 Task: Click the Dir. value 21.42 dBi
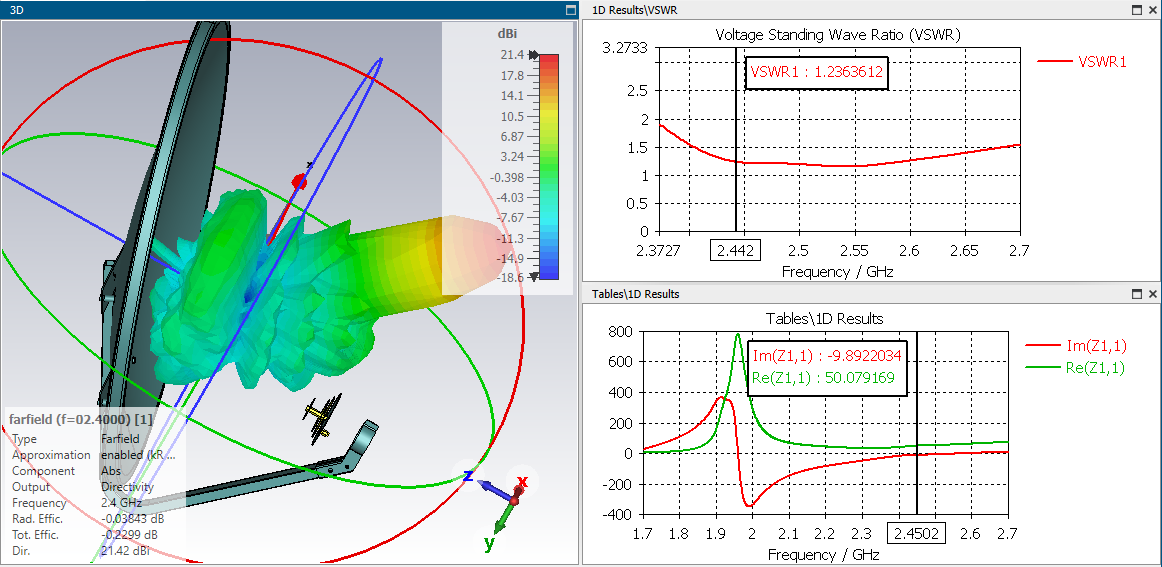pyautogui.click(x=127, y=551)
